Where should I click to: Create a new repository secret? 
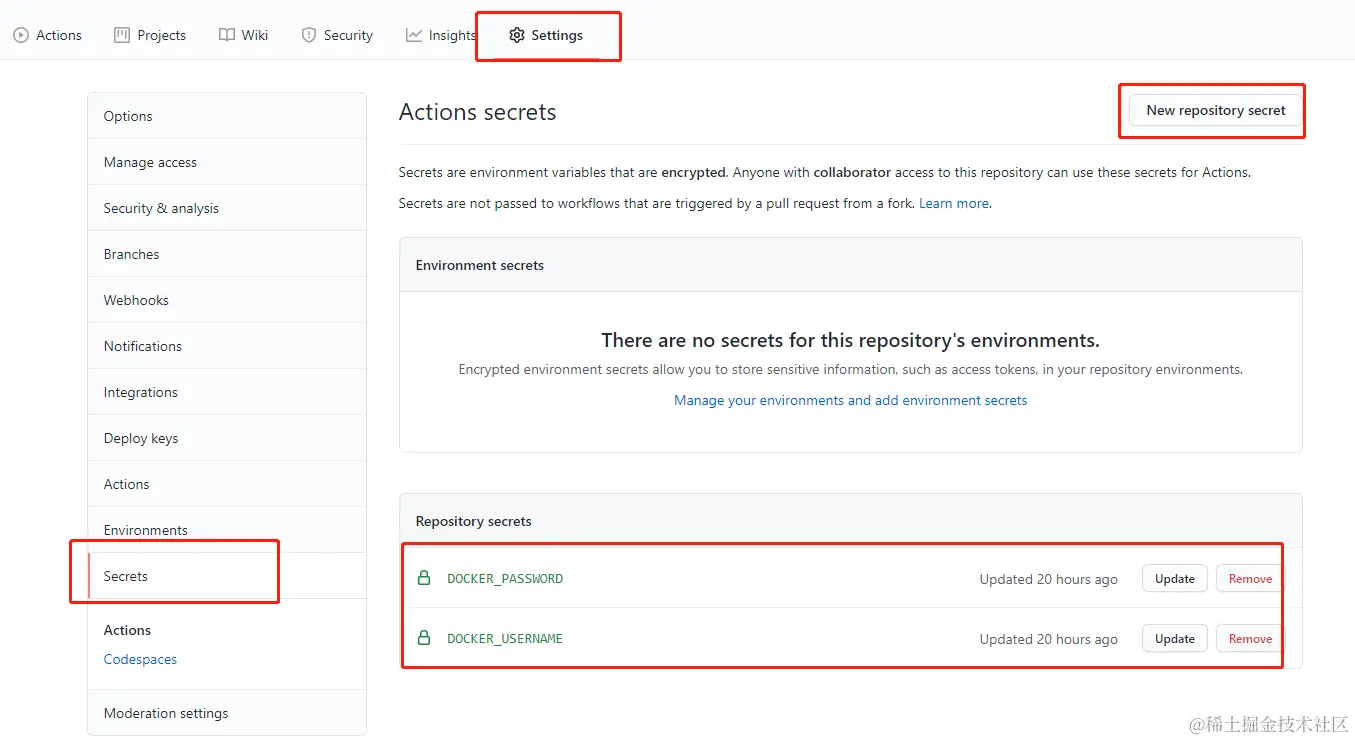point(1215,110)
